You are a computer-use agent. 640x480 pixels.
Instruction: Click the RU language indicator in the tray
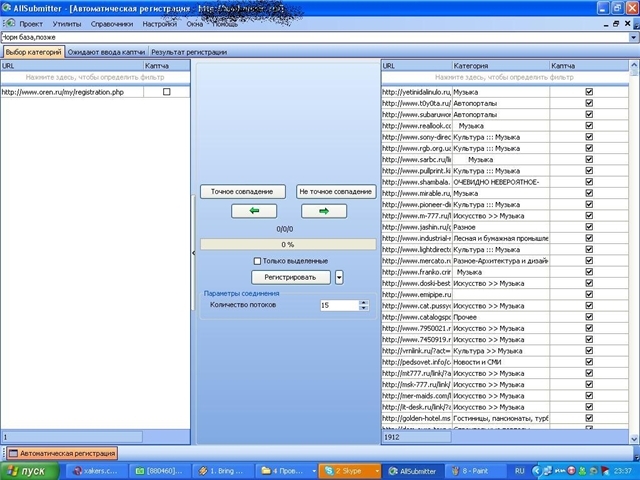tap(519, 471)
